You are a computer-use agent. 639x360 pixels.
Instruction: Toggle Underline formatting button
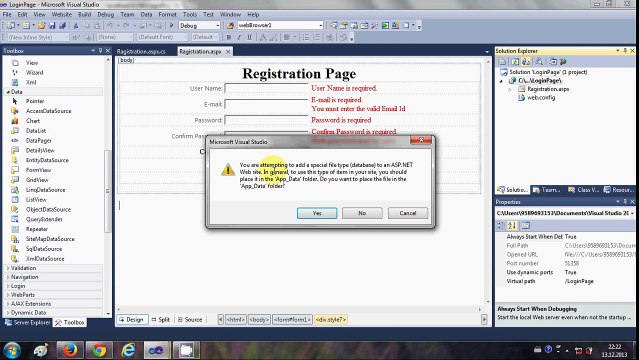click(249, 37)
